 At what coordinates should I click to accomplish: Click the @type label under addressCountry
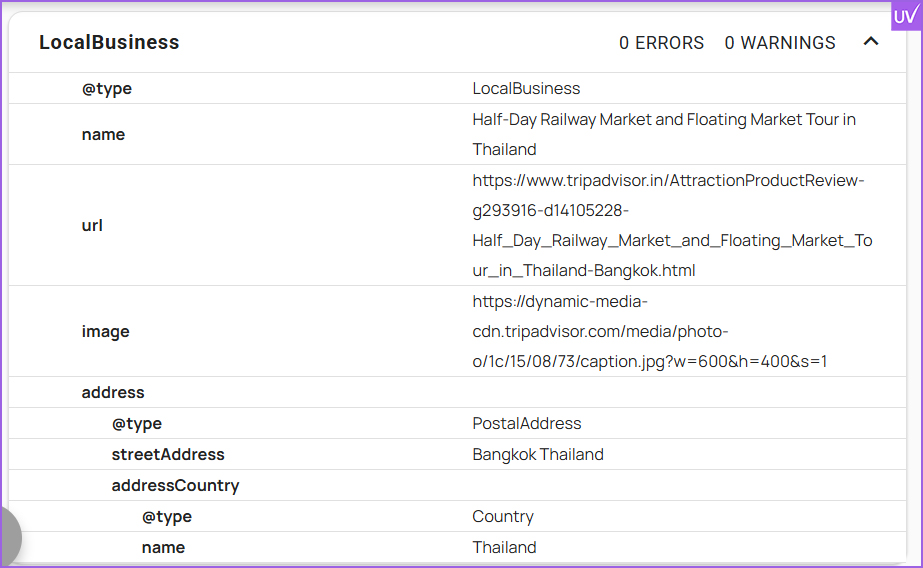point(167,516)
